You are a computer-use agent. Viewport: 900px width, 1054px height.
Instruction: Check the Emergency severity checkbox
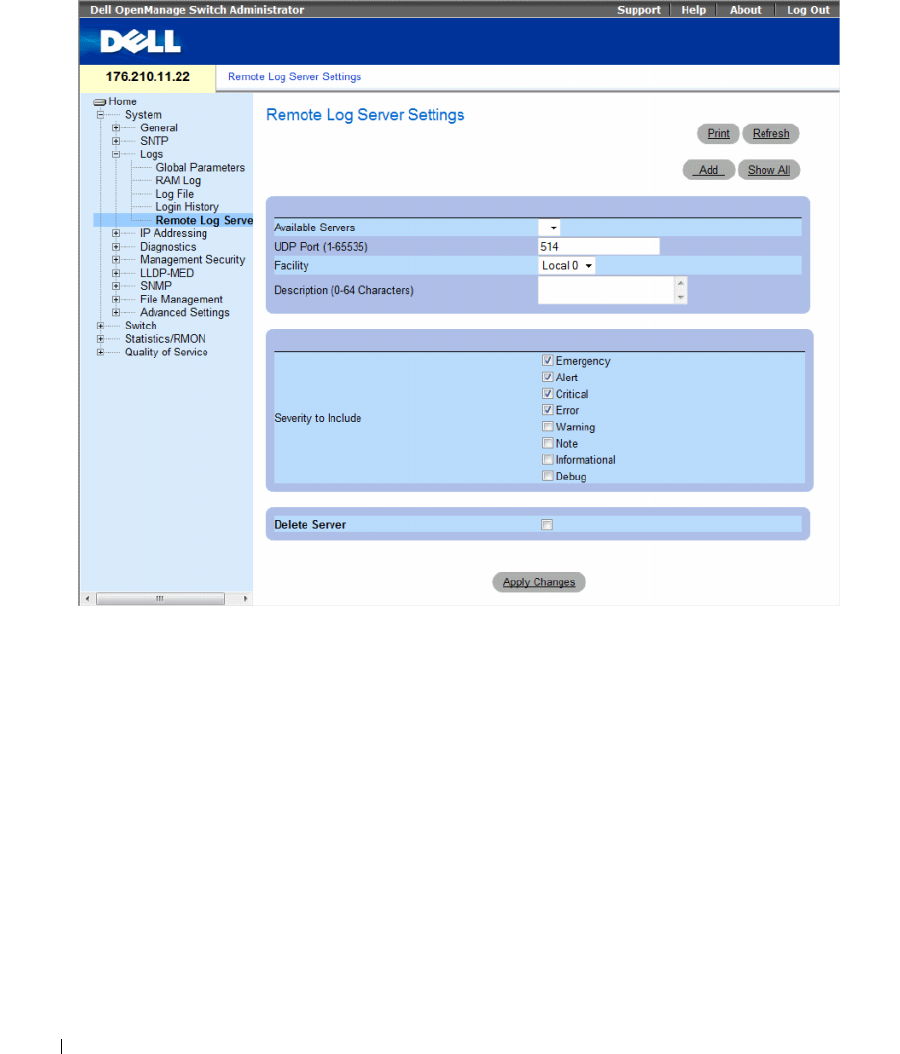pos(548,361)
